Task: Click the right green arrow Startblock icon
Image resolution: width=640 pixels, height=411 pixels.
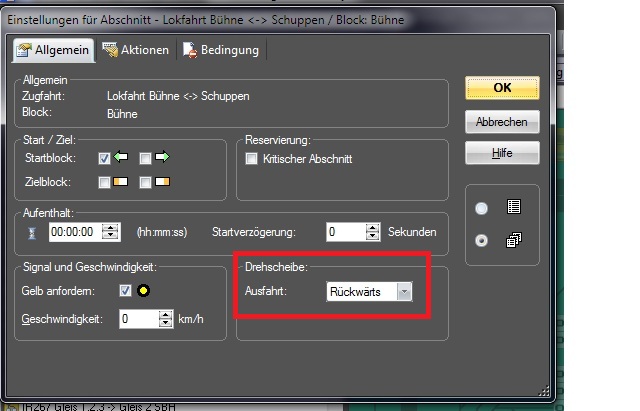Action: coord(163,158)
